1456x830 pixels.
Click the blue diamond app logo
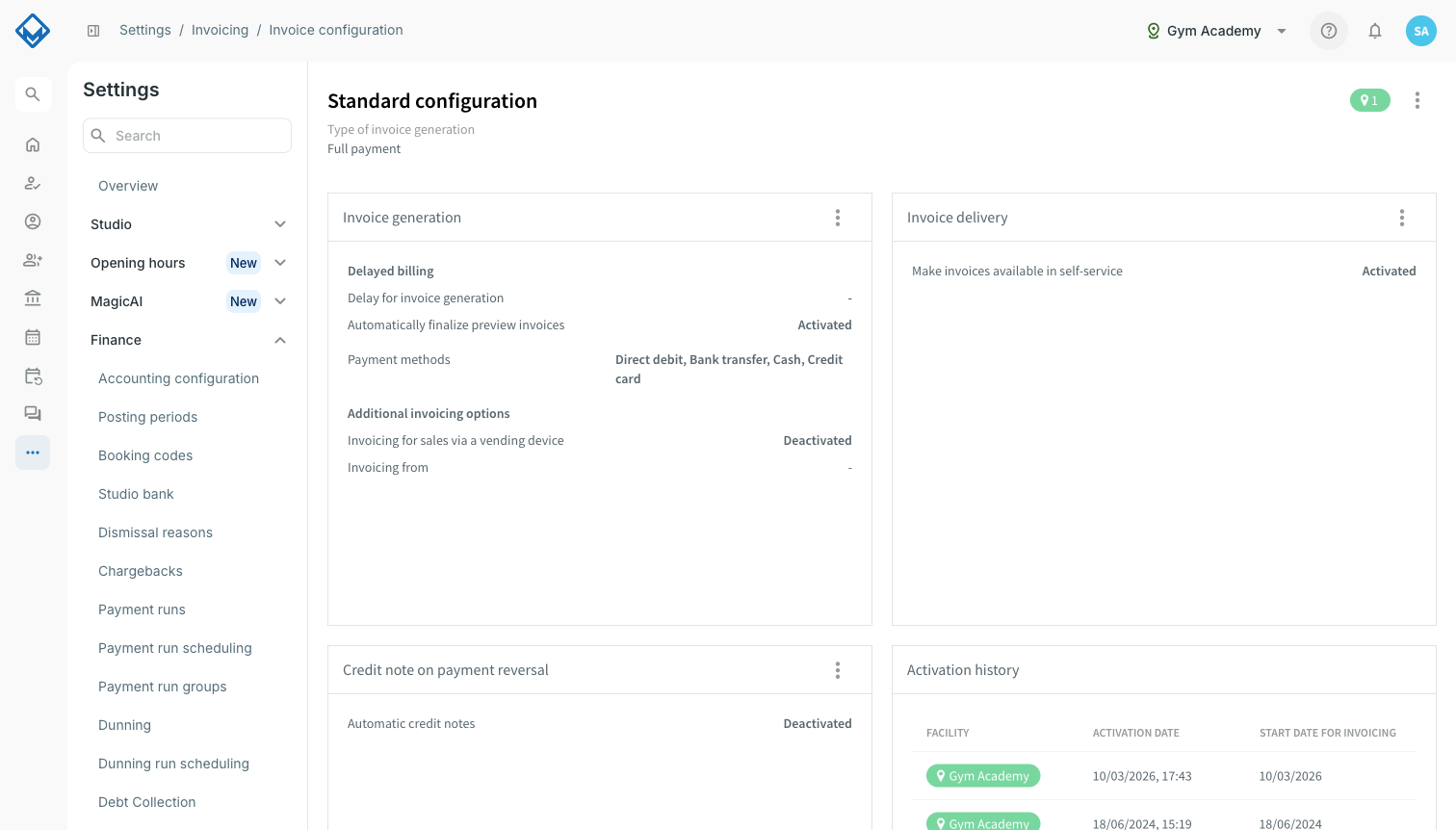click(x=33, y=31)
